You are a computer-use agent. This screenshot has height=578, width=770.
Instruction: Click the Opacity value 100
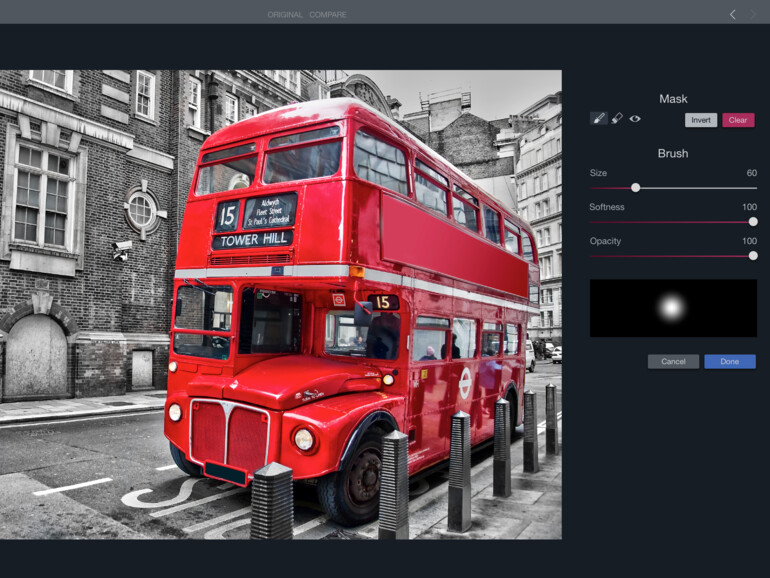(749, 241)
